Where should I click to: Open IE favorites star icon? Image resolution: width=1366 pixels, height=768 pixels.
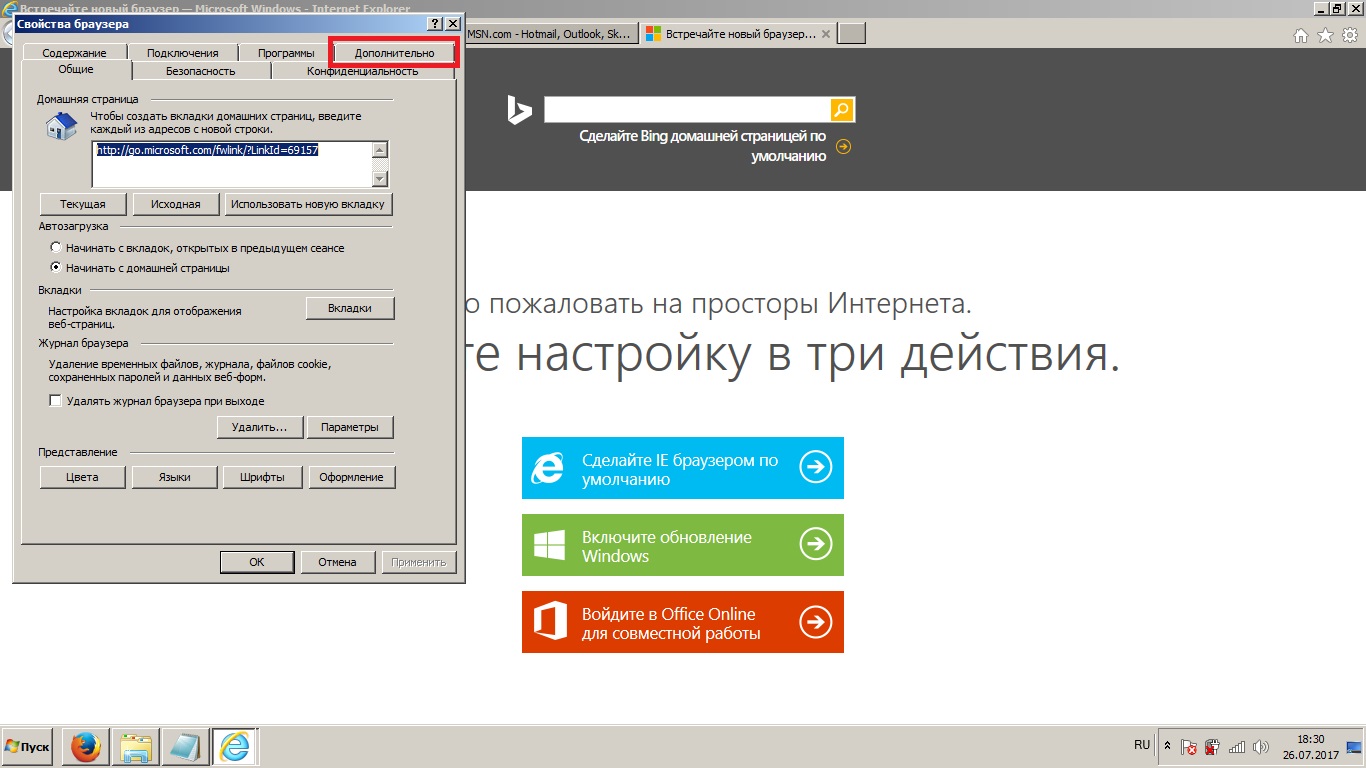pyautogui.click(x=1325, y=35)
